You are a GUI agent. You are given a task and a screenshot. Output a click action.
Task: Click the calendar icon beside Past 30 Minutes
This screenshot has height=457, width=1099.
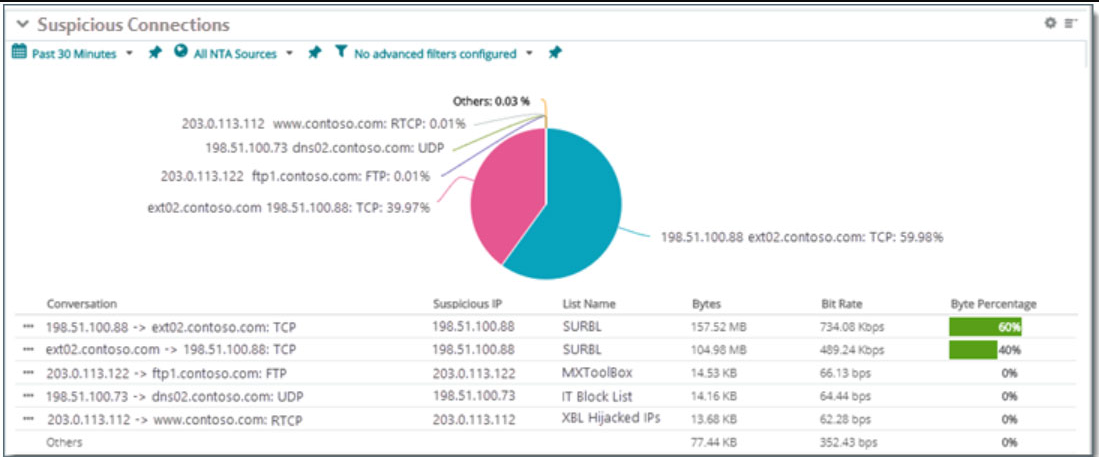19,53
